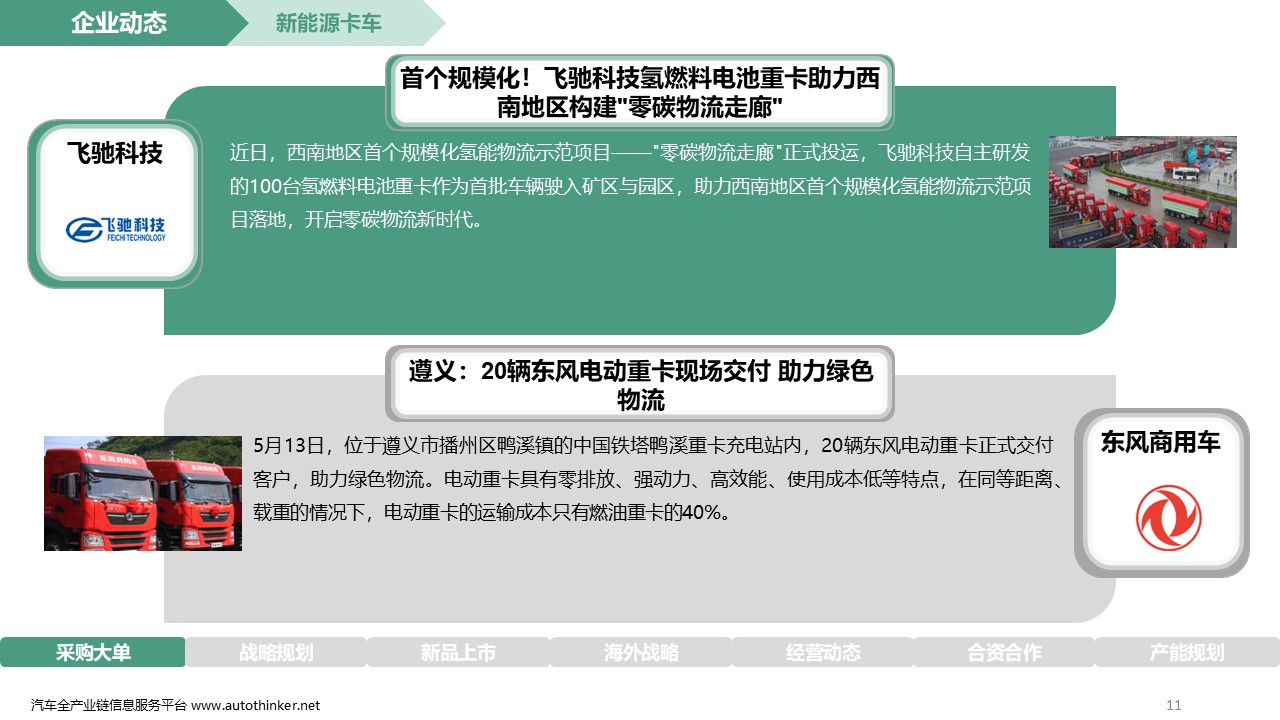Select the 经营动态 tab
This screenshot has height=720, width=1280.
(823, 652)
